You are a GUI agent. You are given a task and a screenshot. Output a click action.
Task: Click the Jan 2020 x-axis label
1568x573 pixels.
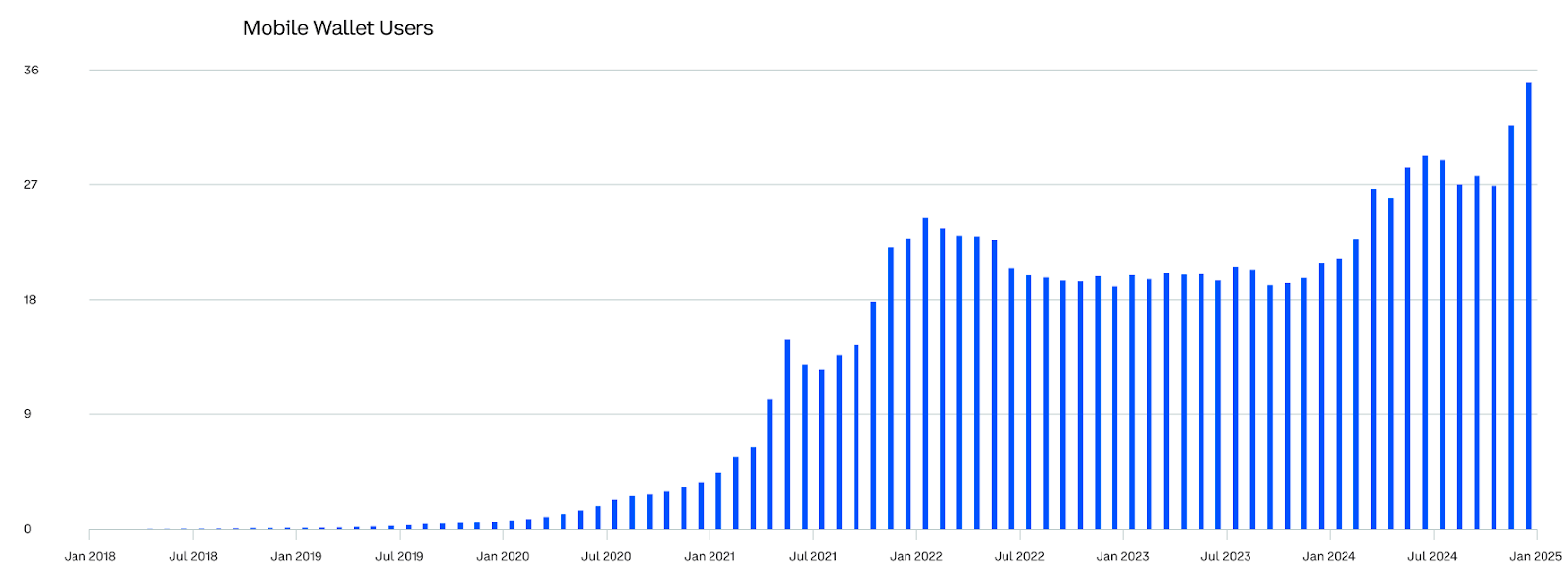click(503, 556)
